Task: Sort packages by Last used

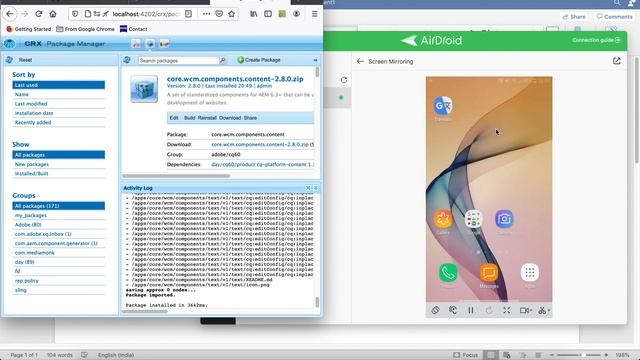Action: tap(58, 85)
